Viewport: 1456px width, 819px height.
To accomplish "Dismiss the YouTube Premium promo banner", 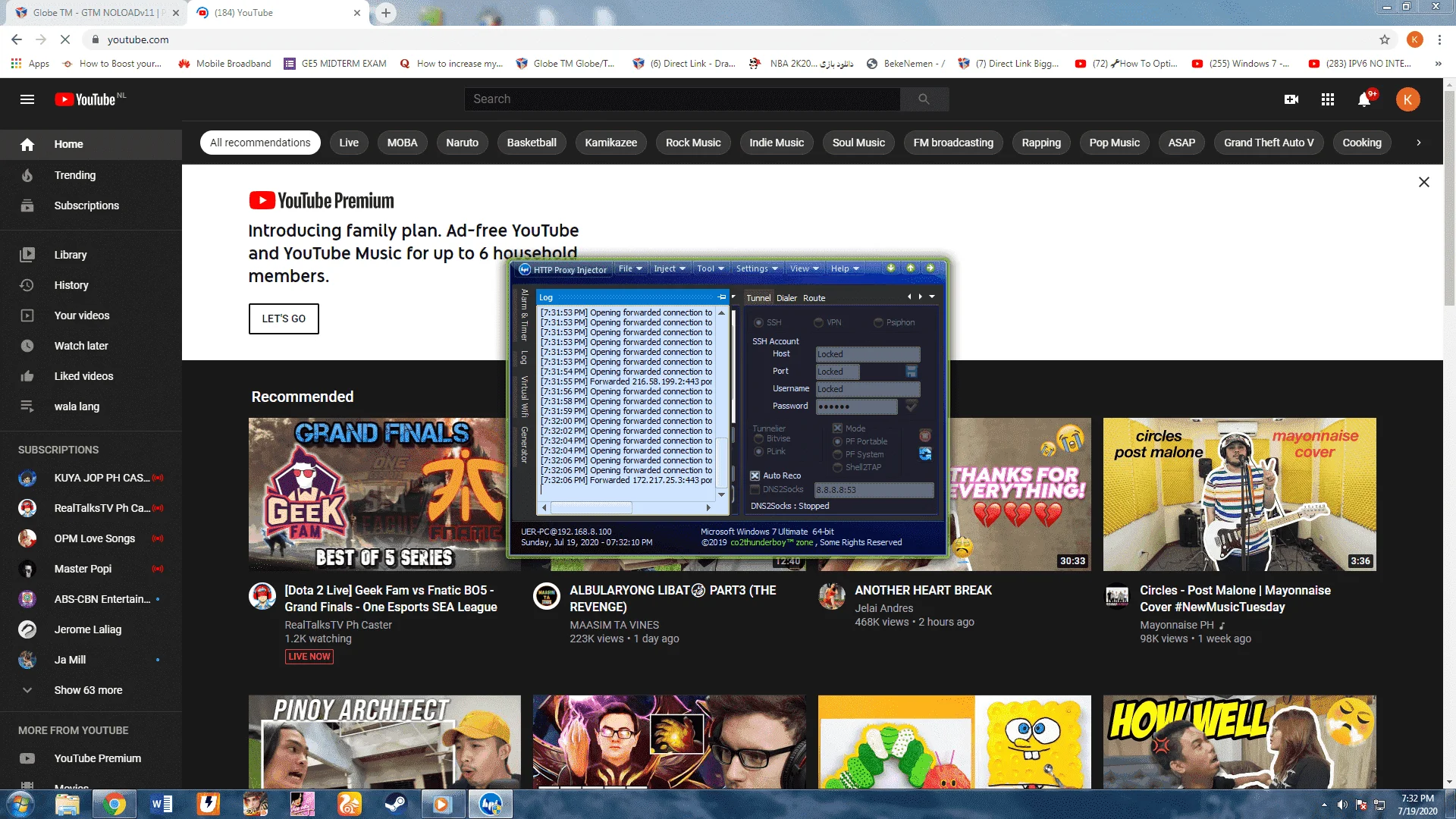I will pos(1424,182).
